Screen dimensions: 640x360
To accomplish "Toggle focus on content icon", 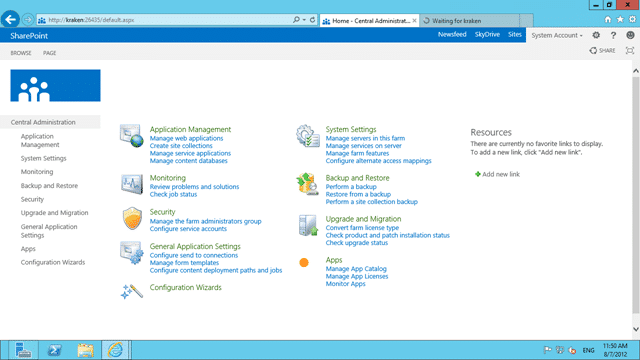I will point(630,51).
